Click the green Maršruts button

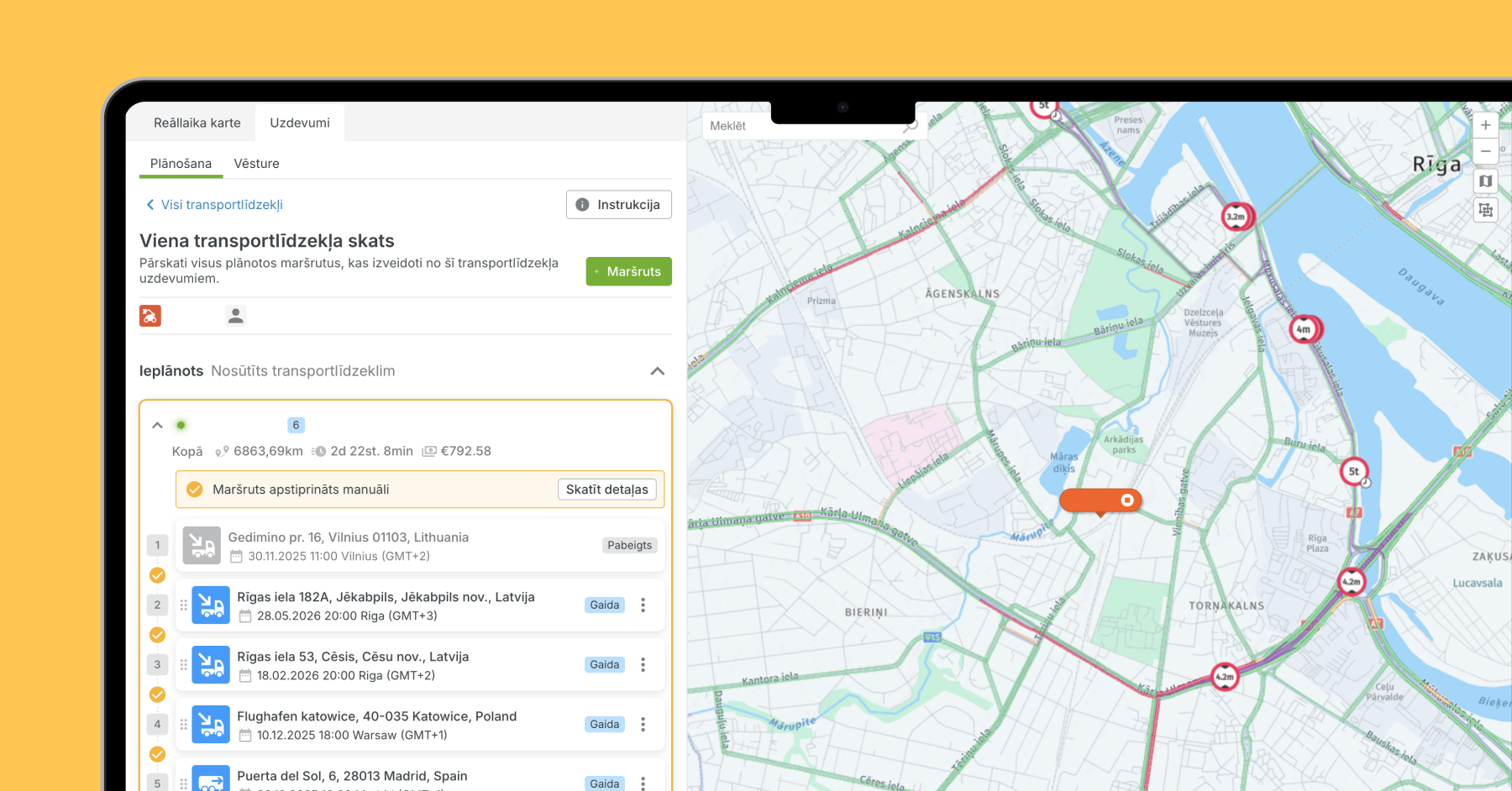[629, 271]
